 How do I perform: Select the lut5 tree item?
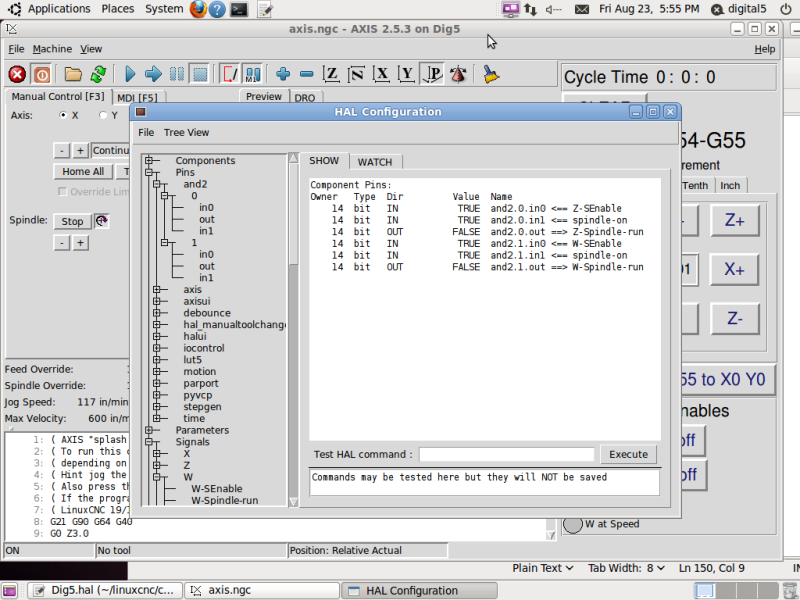192,360
